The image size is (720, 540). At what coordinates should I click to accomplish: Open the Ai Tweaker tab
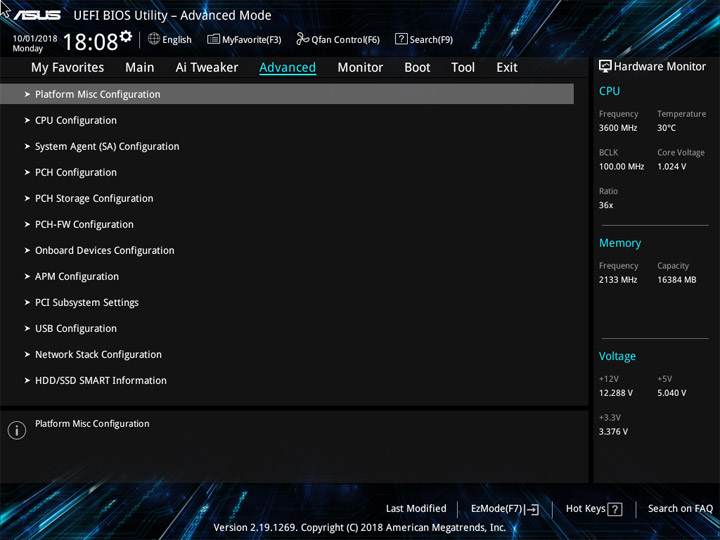point(207,68)
